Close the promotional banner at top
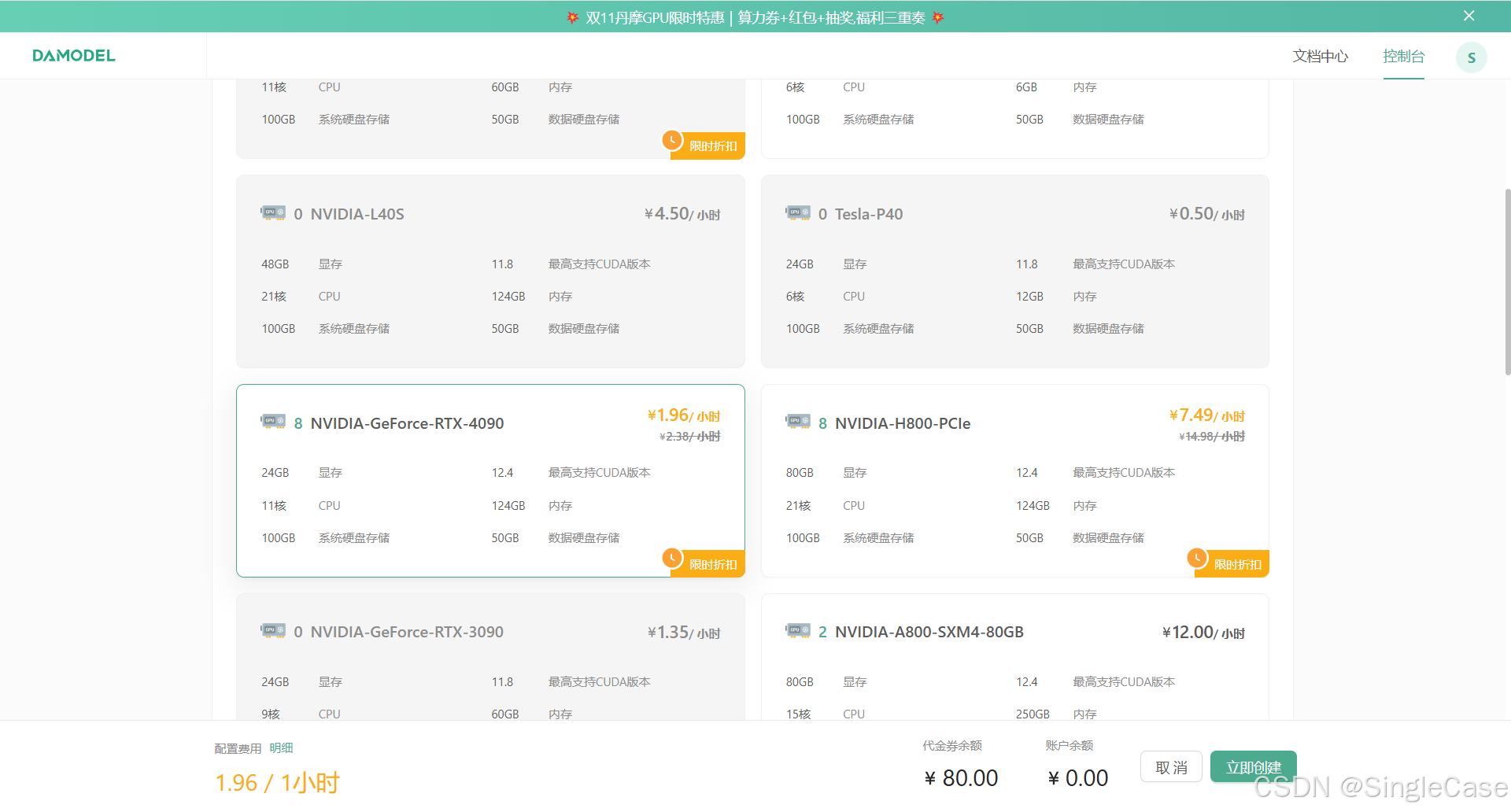 (1469, 16)
